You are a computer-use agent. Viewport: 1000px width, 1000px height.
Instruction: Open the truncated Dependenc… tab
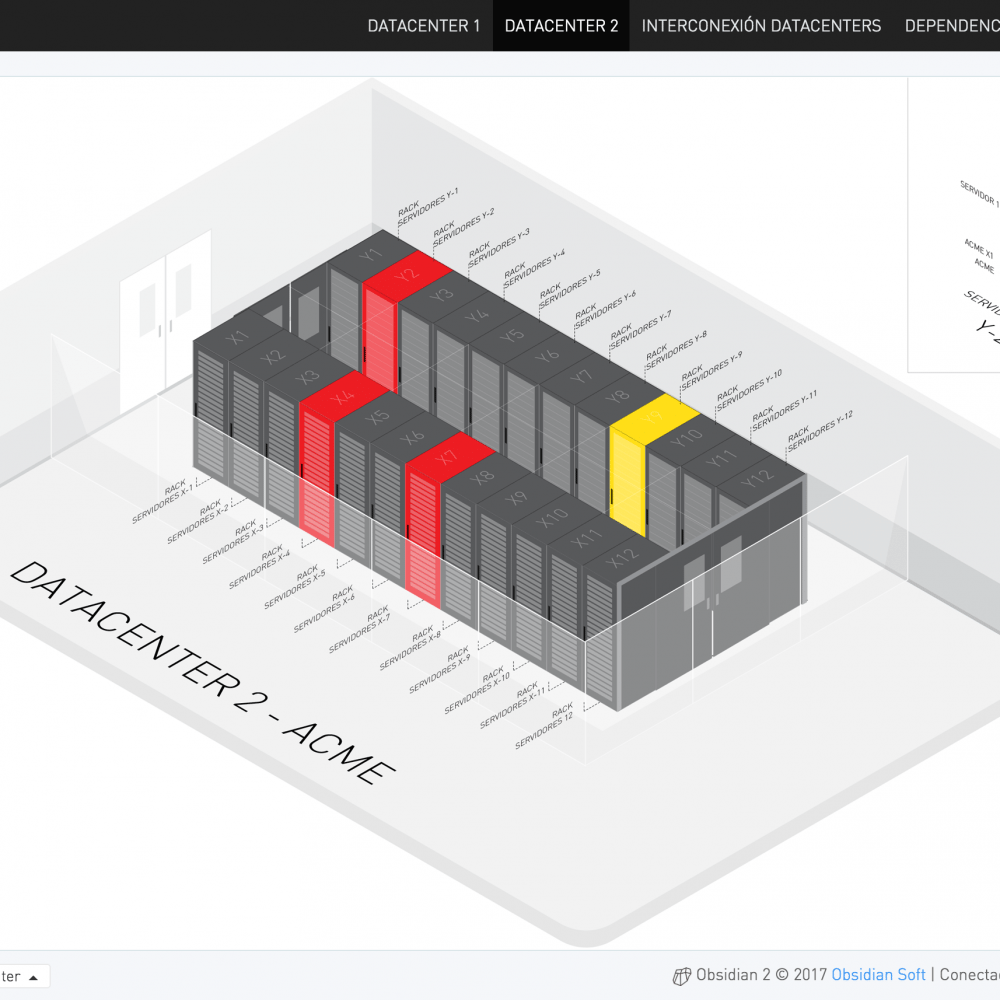coord(951,26)
